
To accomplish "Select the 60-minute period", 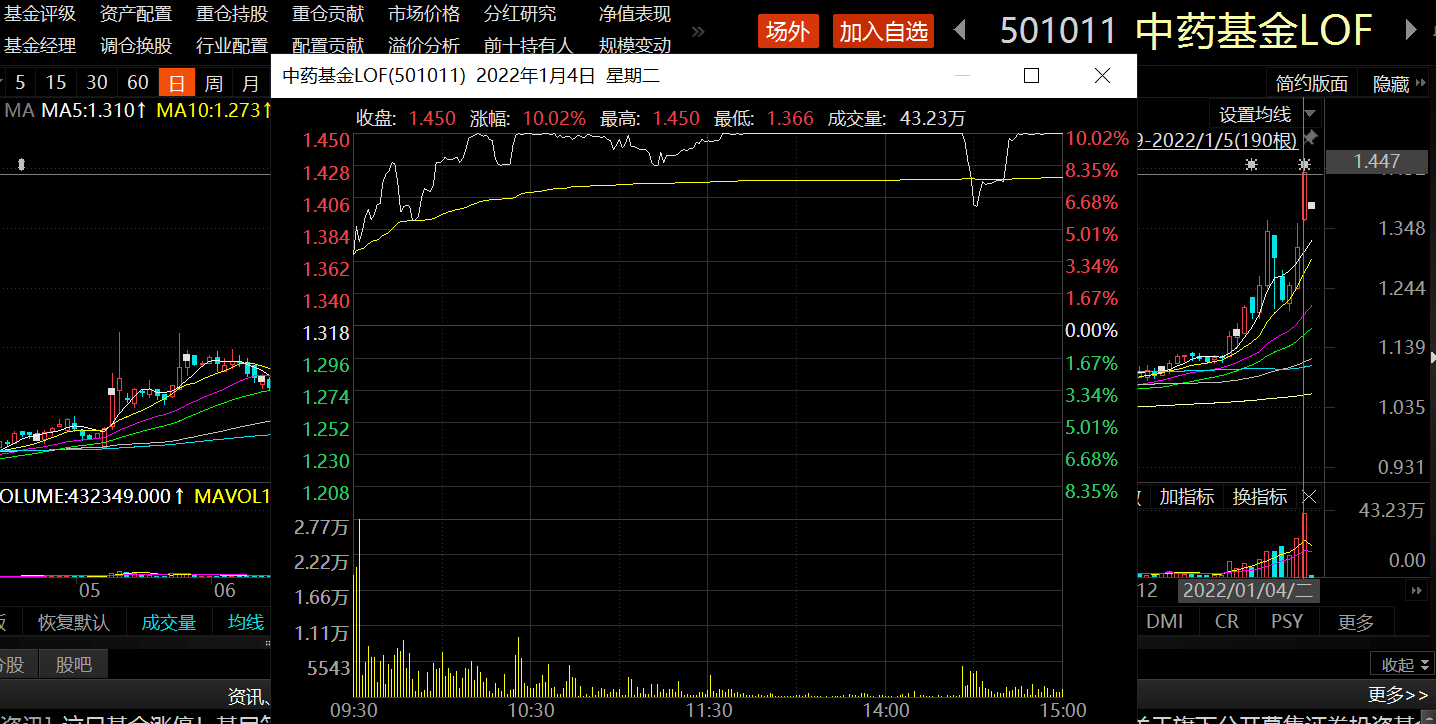I will [x=138, y=82].
